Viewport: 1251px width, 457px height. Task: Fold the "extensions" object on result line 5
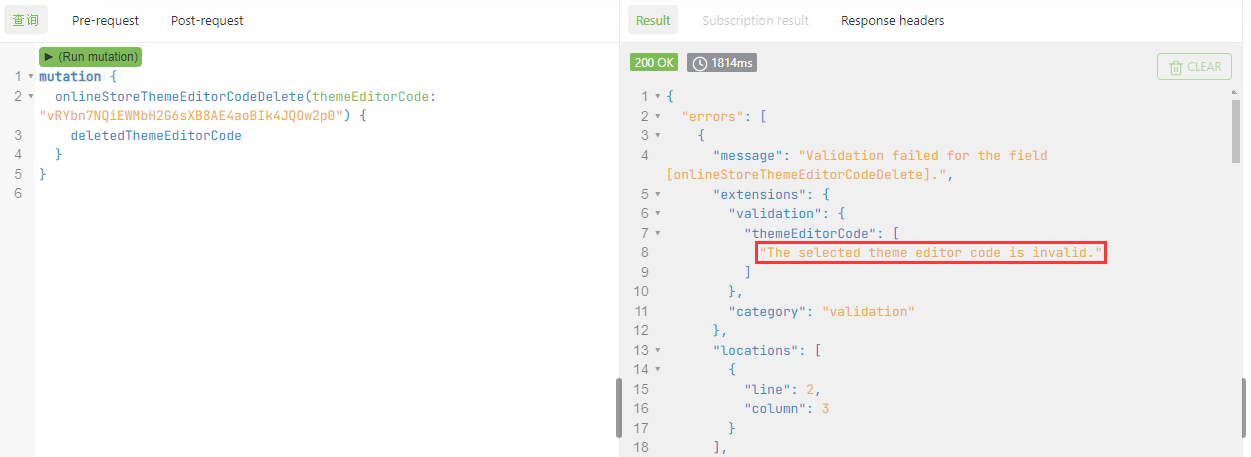click(657, 194)
